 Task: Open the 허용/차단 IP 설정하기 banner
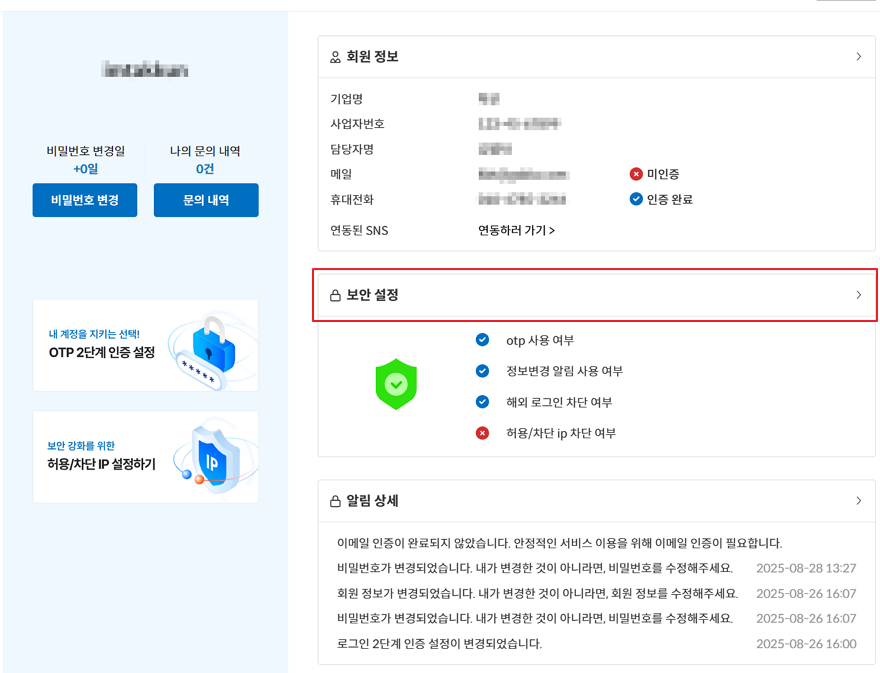pos(145,457)
